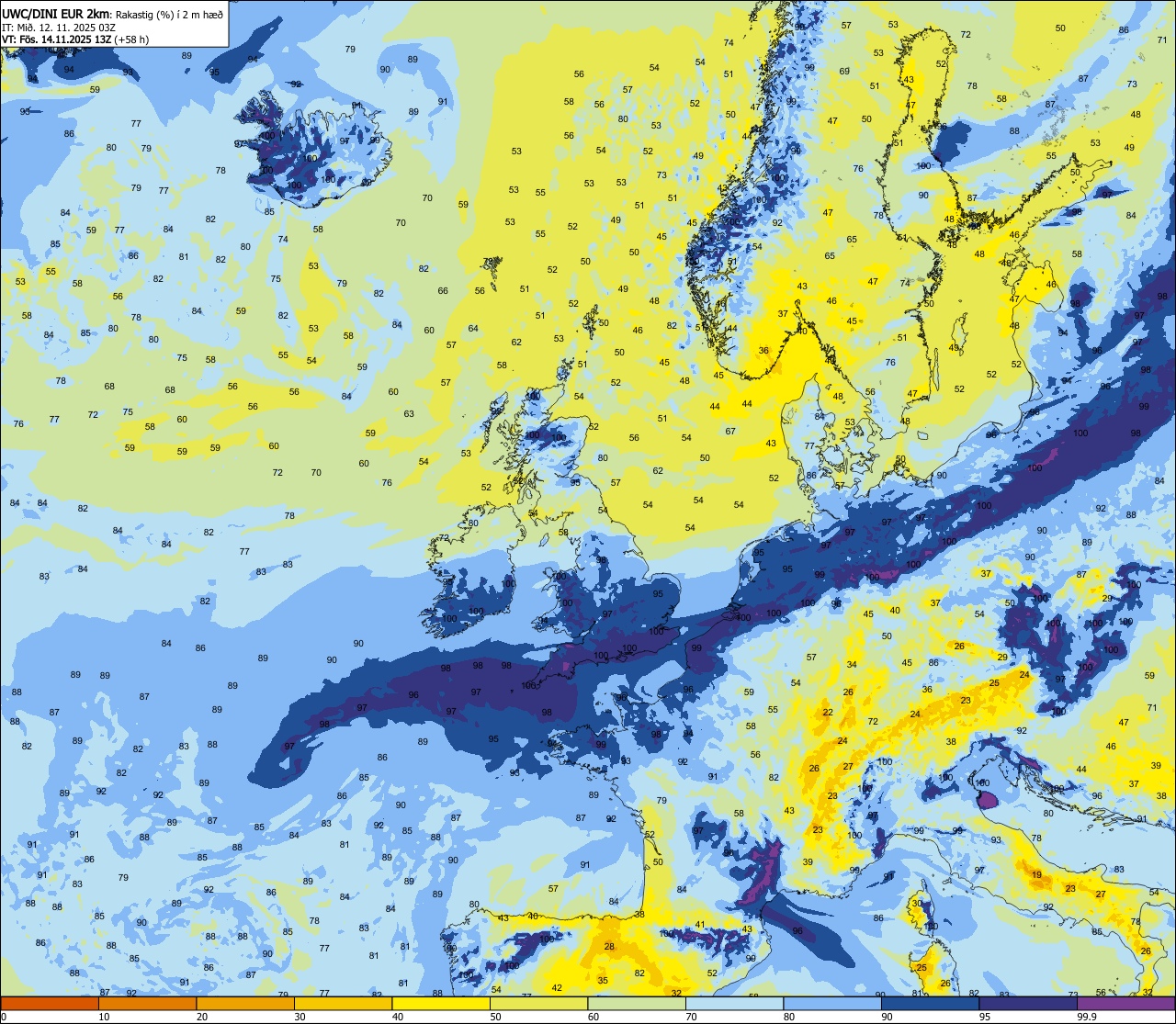
Task: Pick the 10–20 orange scale segment
Action: click(x=147, y=1004)
